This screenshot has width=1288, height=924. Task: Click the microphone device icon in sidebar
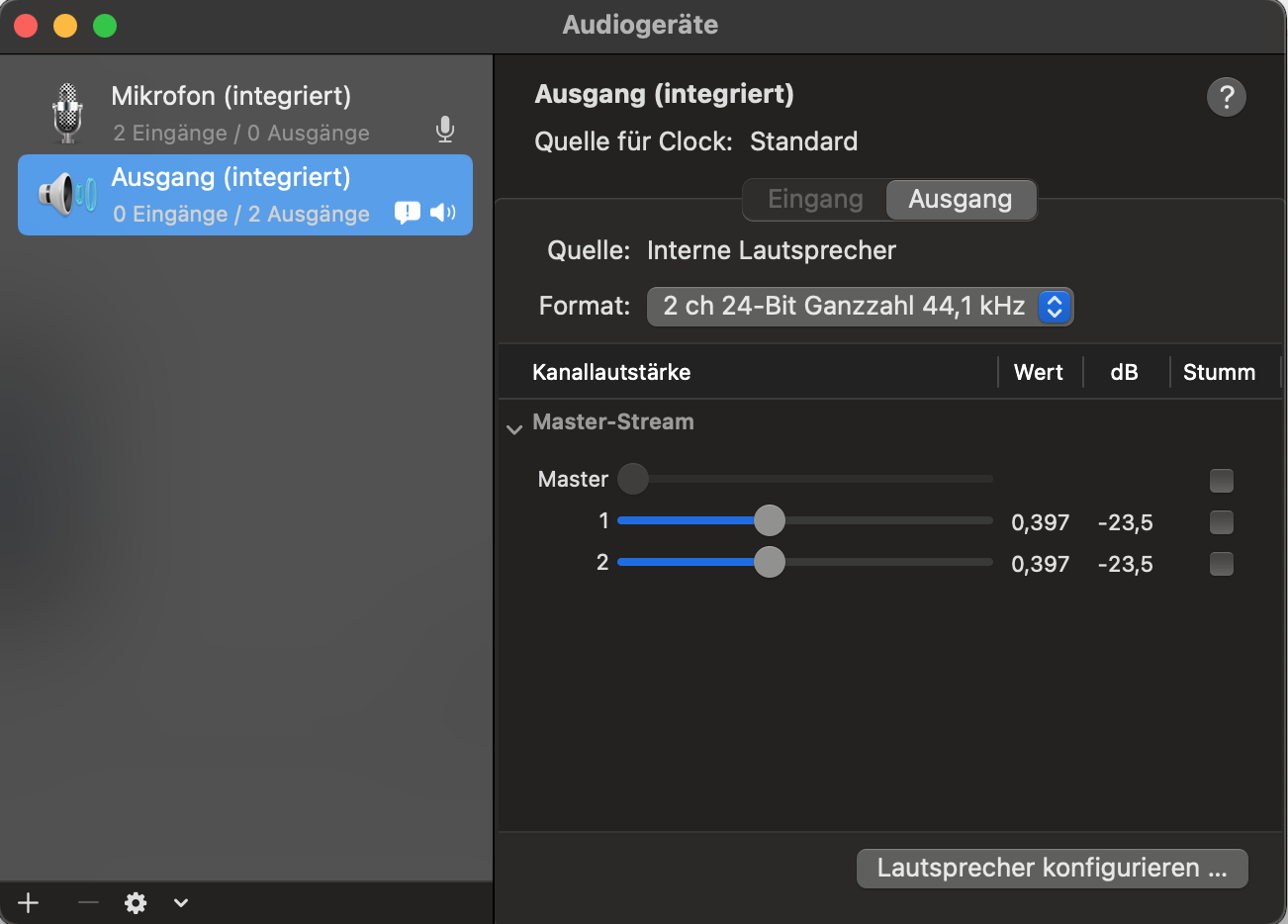(x=67, y=113)
